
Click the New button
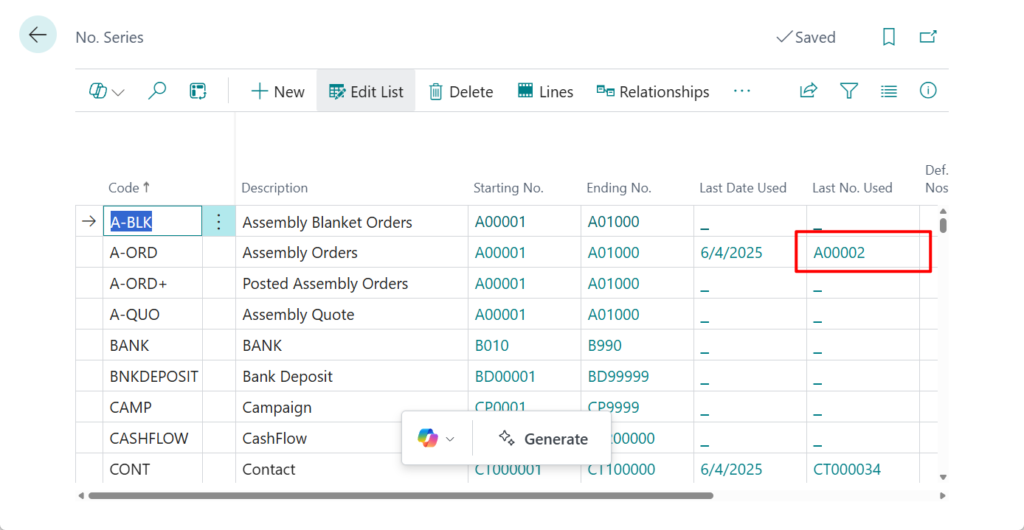[x=277, y=91]
